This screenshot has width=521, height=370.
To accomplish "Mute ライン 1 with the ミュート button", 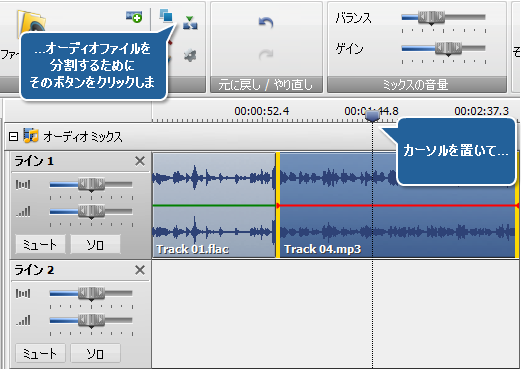I will [40, 244].
